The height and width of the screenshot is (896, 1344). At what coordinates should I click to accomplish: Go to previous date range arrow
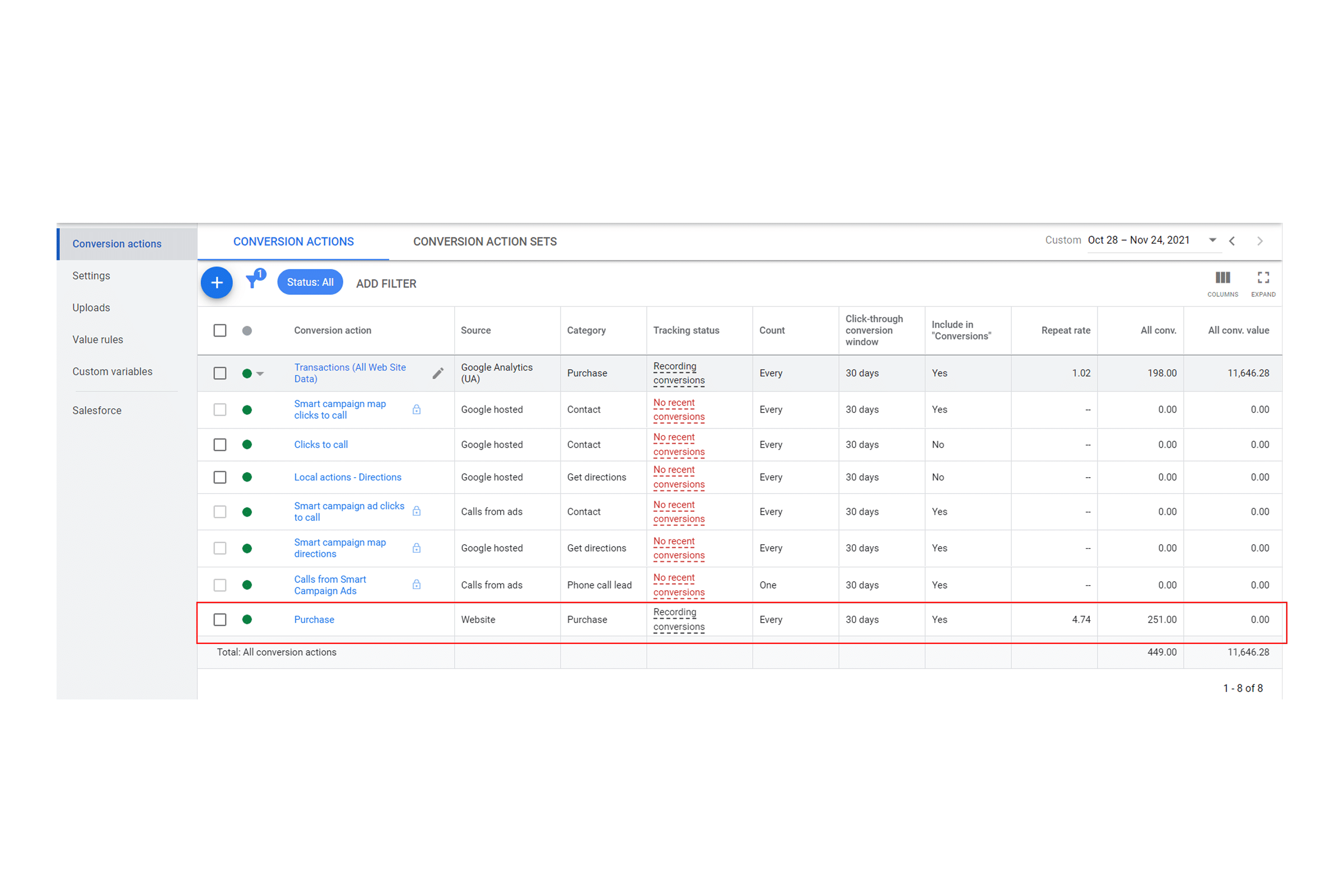tap(1232, 241)
